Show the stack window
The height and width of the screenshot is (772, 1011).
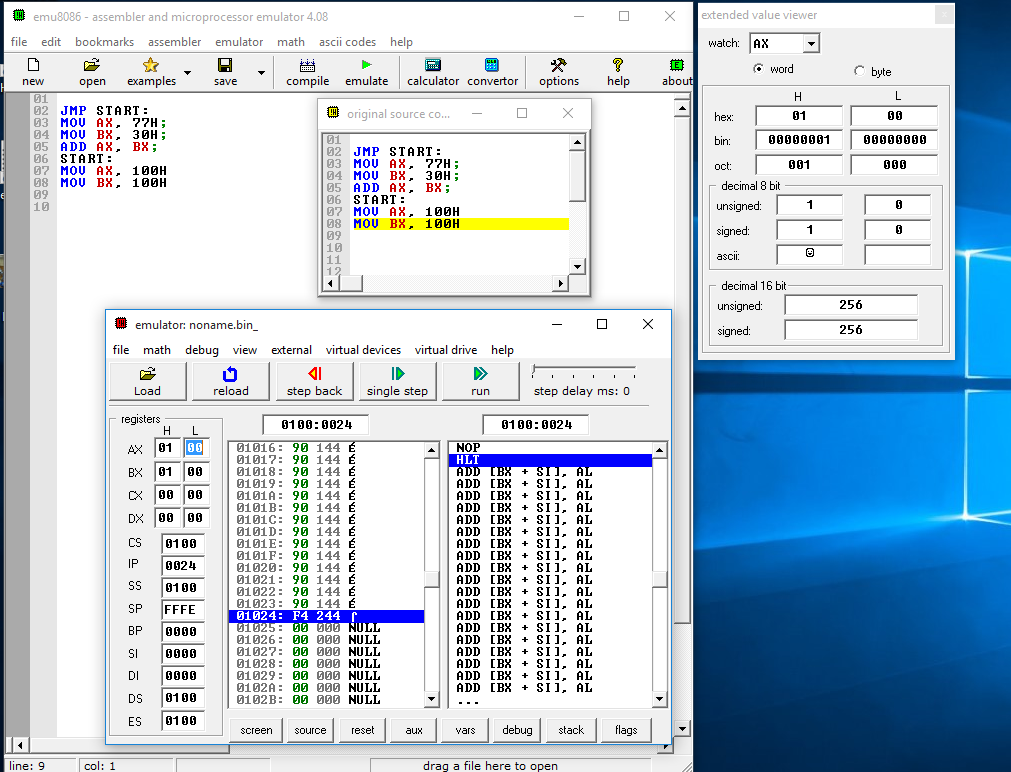pos(571,730)
